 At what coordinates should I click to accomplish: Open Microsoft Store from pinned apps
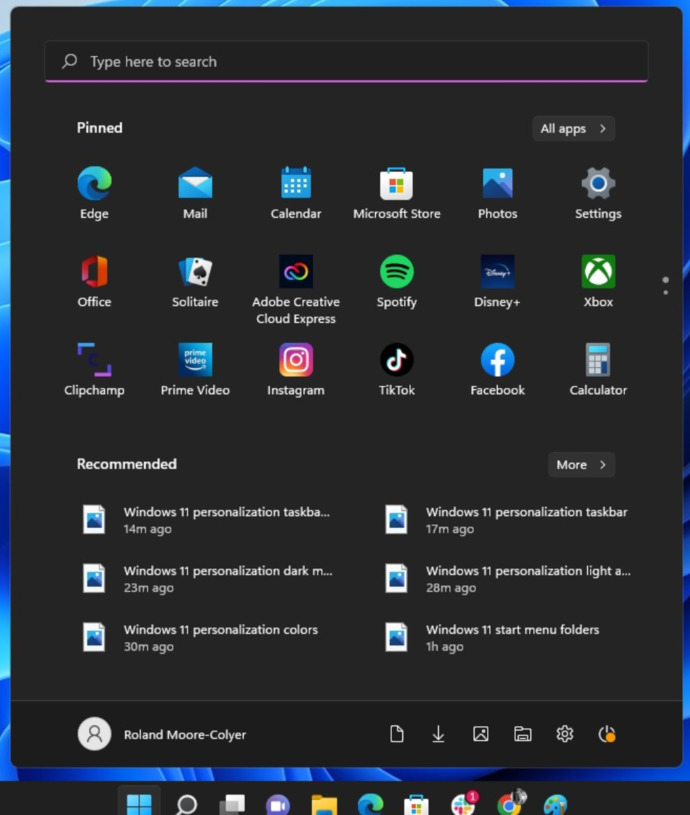[396, 192]
